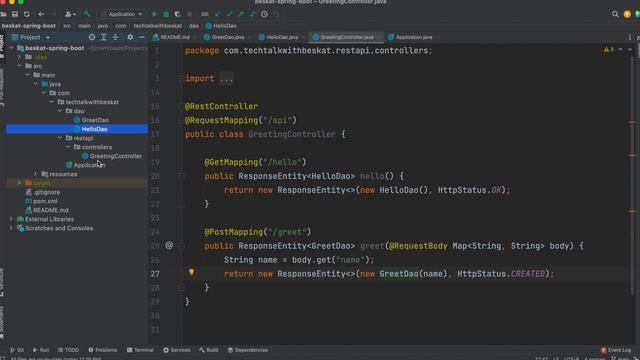This screenshot has height=360, width=640.
Task: Select GreetingController in project tree
Action: [x=116, y=156]
